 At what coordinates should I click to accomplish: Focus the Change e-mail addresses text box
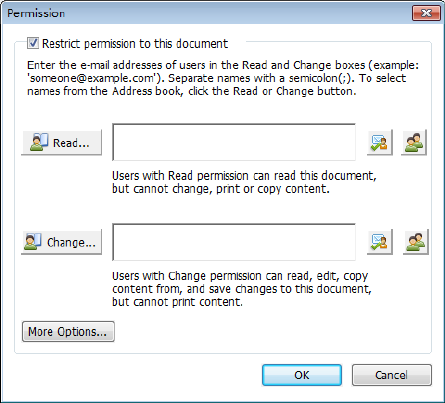click(x=234, y=242)
